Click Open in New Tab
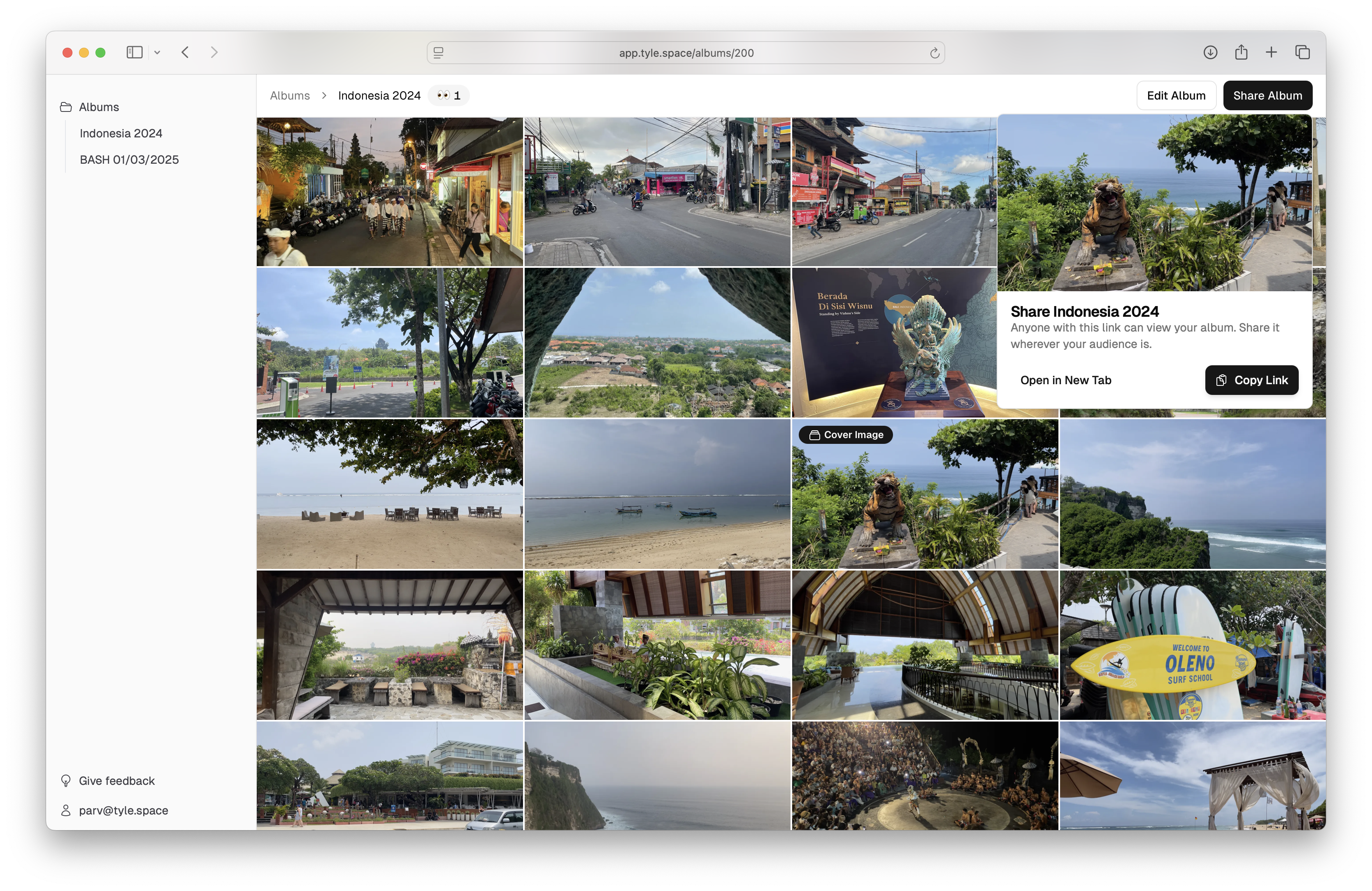Viewport: 1372px width, 891px height. (x=1065, y=381)
